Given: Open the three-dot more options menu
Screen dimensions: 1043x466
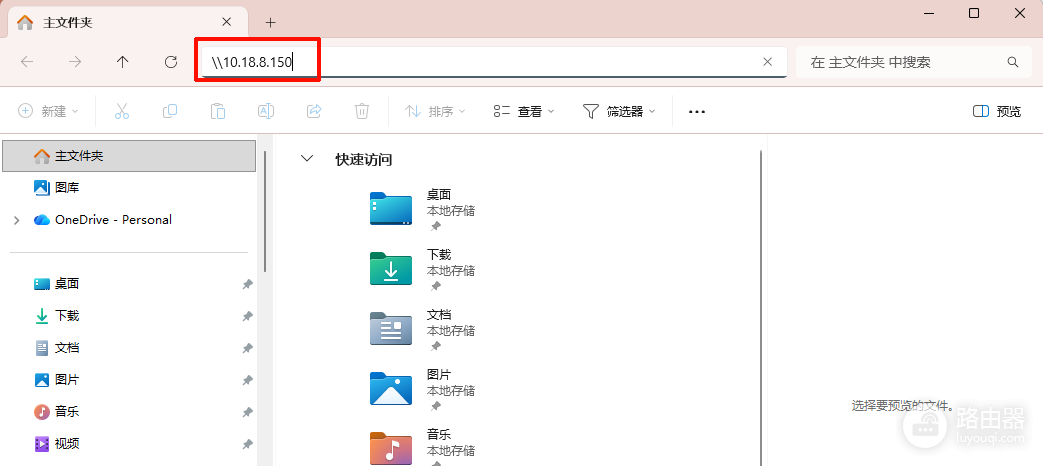Looking at the screenshot, I should (696, 112).
